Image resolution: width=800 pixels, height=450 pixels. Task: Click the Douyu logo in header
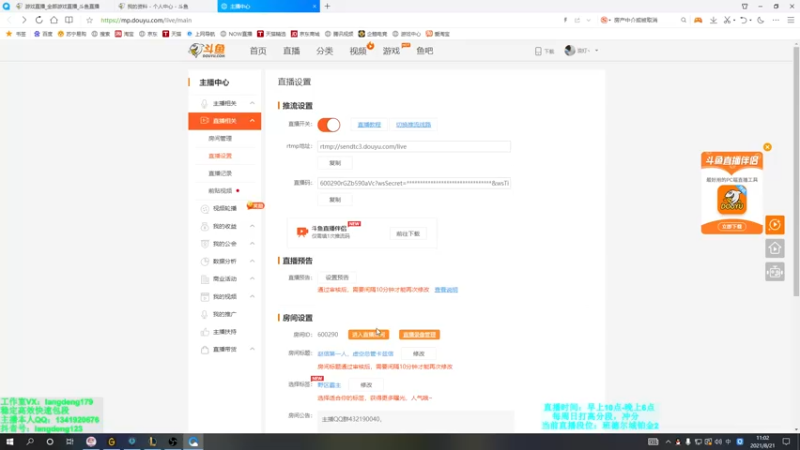pos(207,51)
